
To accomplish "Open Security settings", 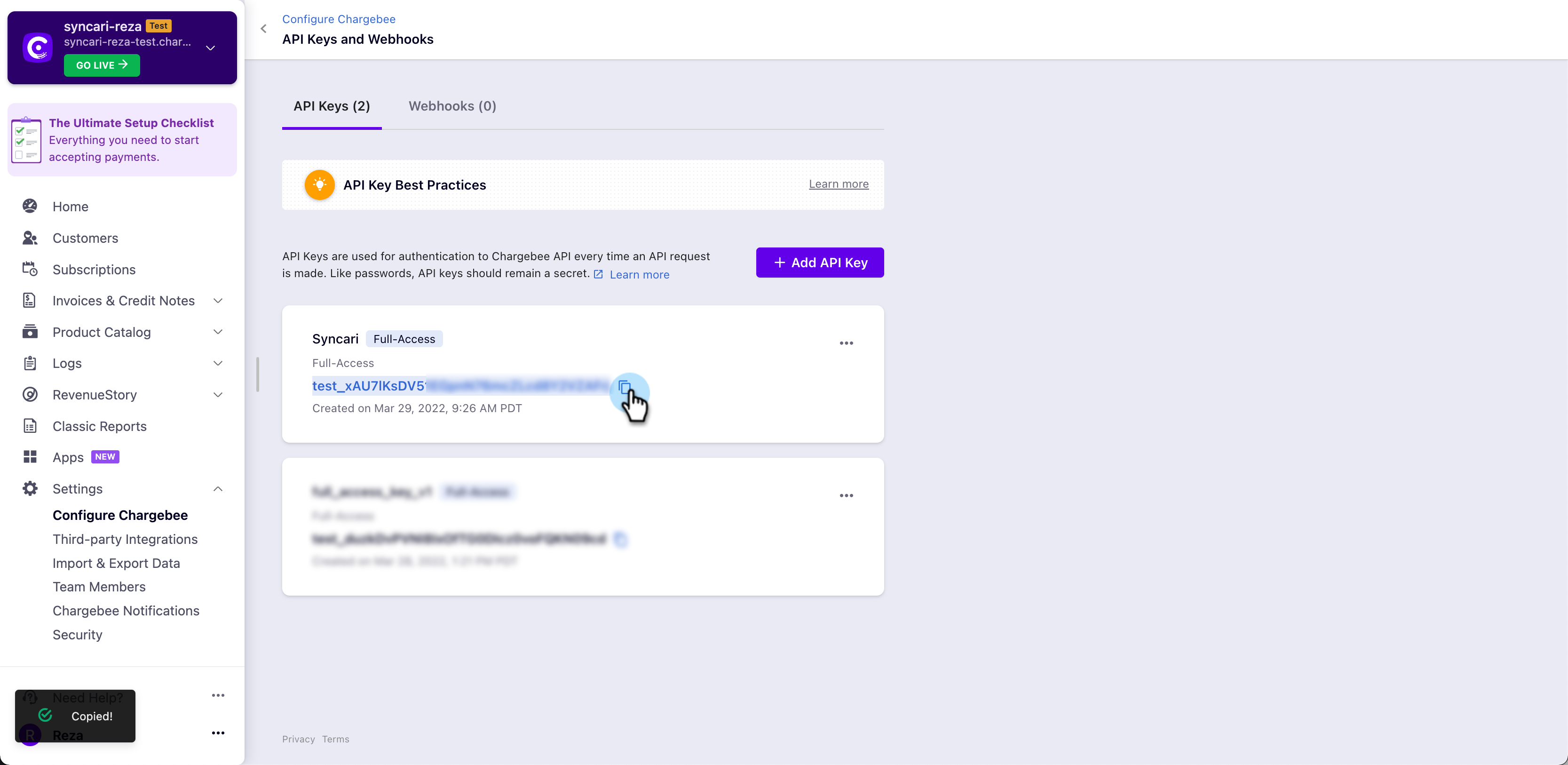I will tap(77, 635).
